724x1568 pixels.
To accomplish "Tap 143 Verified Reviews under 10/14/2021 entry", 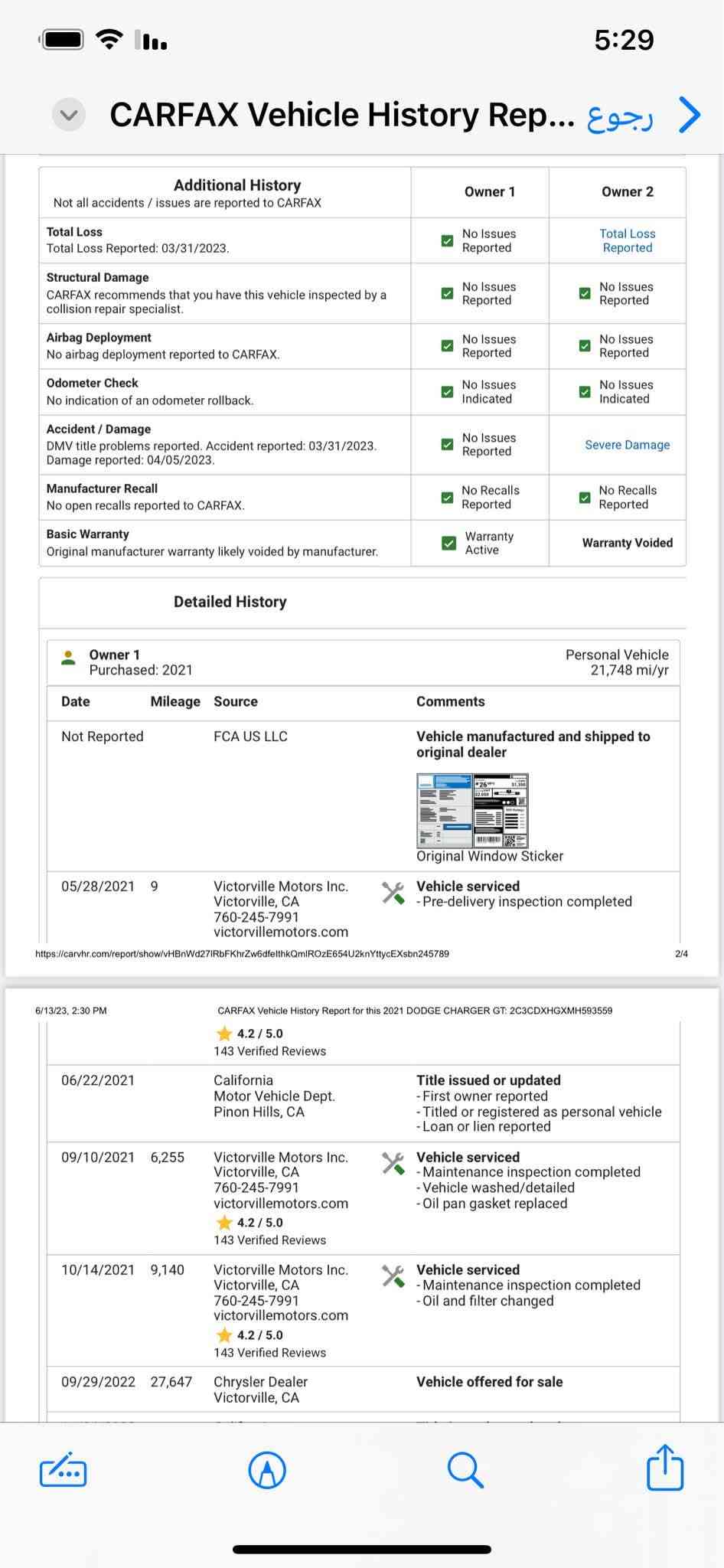I will 270,1353.
